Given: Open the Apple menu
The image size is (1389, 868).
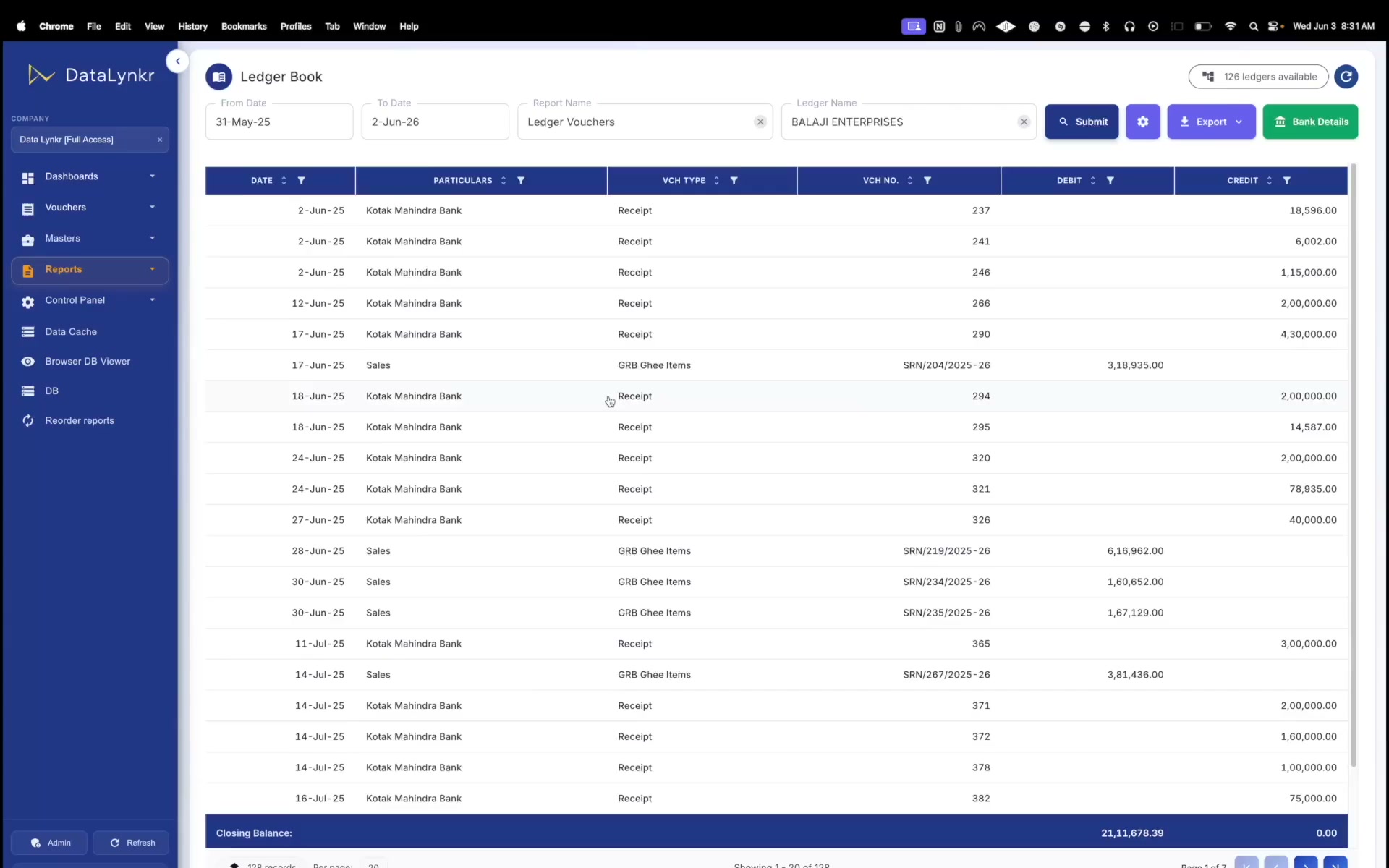Looking at the screenshot, I should (x=21, y=27).
